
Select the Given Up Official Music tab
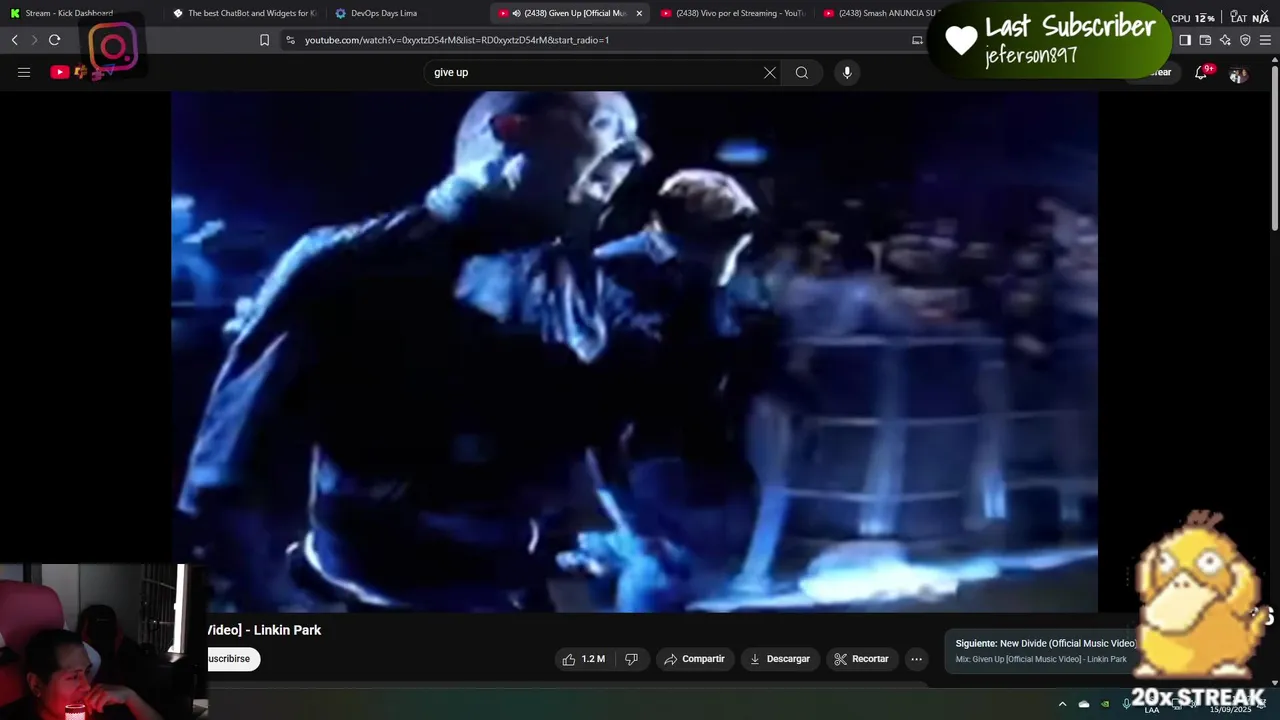pyautogui.click(x=568, y=13)
